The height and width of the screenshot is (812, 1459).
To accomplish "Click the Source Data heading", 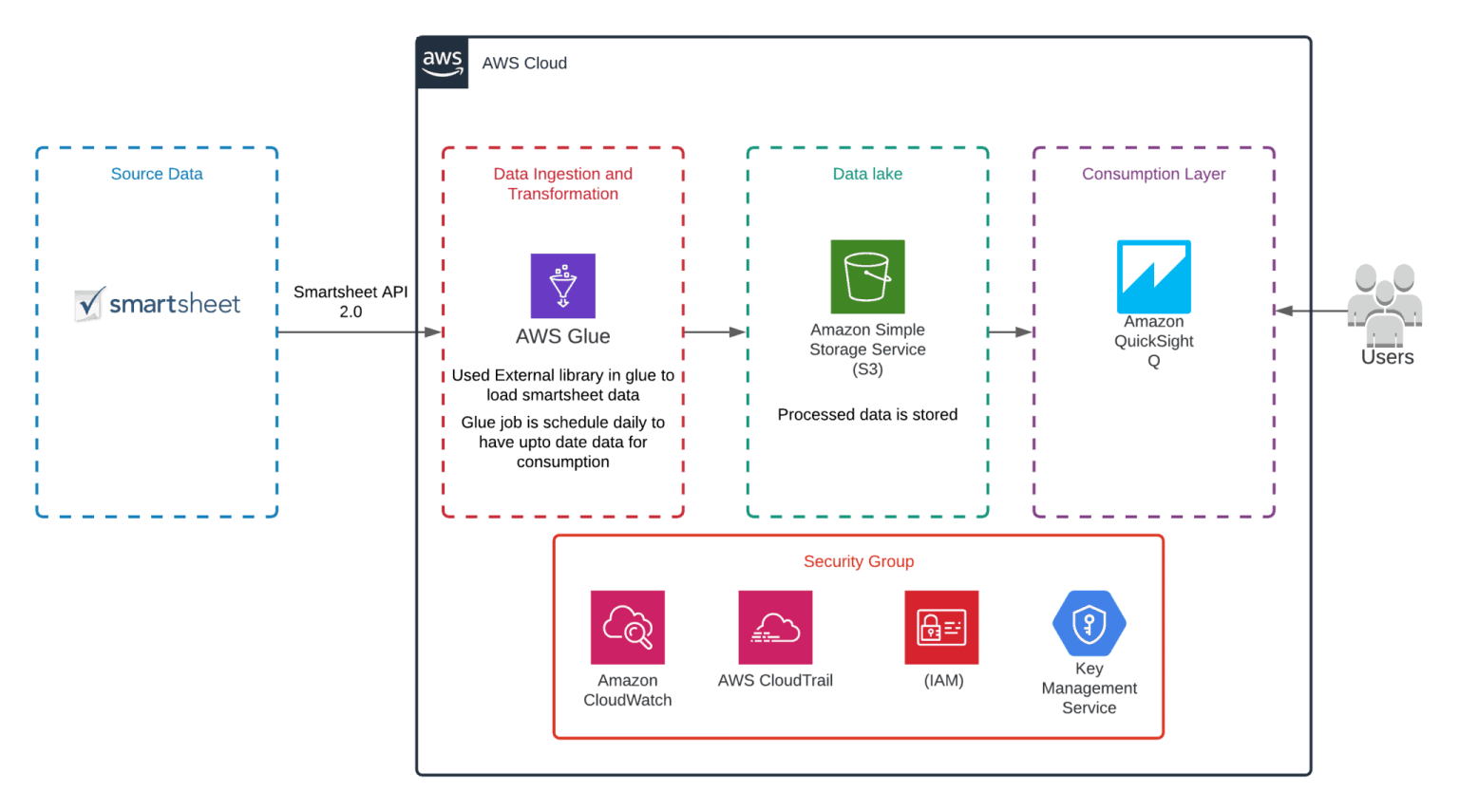I will pos(157,174).
